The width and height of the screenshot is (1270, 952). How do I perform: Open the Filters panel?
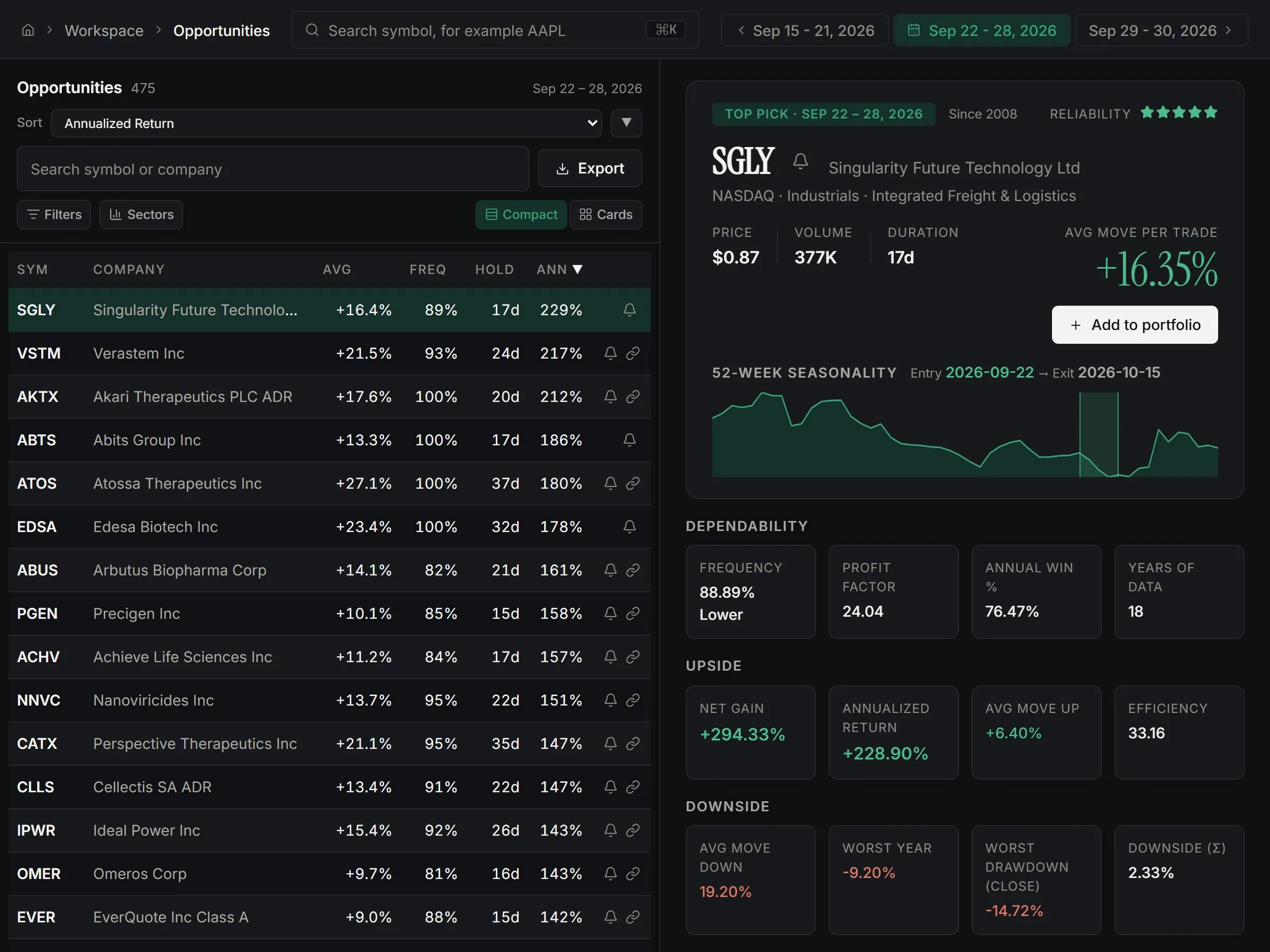(54, 215)
